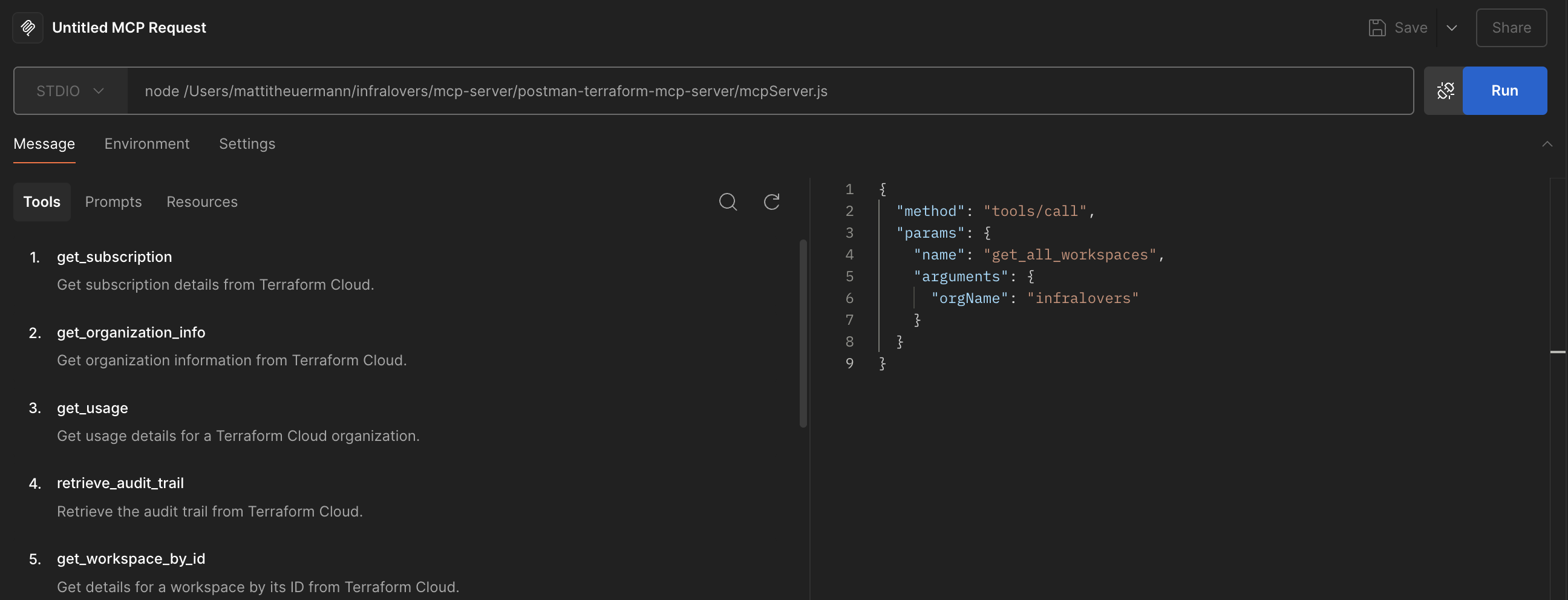Click the "params" key in the JSON editor
Screen dimensions: 1568x600
[x=930, y=233]
